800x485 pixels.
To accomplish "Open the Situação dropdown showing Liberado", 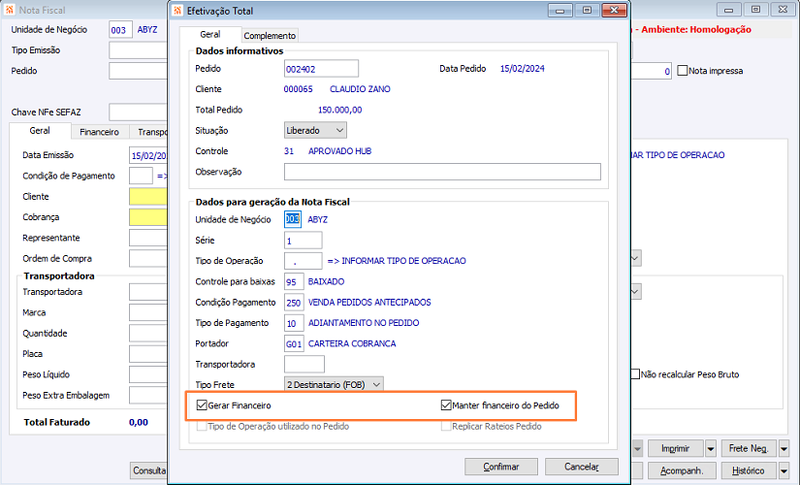I will [x=315, y=131].
